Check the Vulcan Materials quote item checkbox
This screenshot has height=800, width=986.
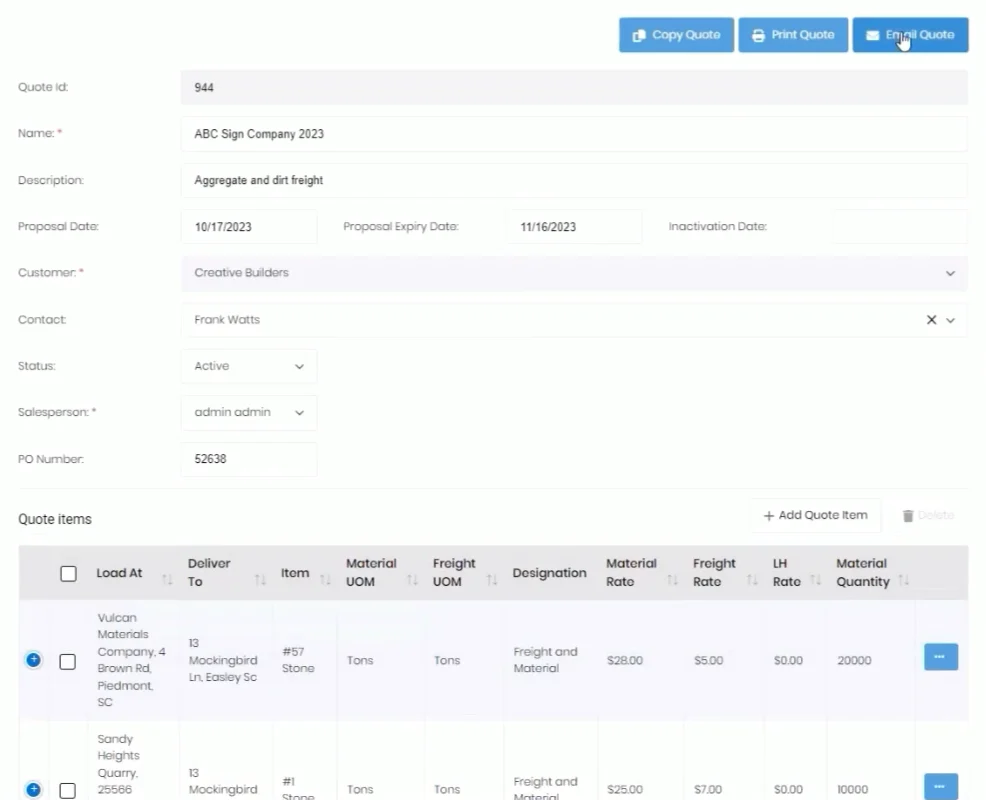(x=68, y=661)
